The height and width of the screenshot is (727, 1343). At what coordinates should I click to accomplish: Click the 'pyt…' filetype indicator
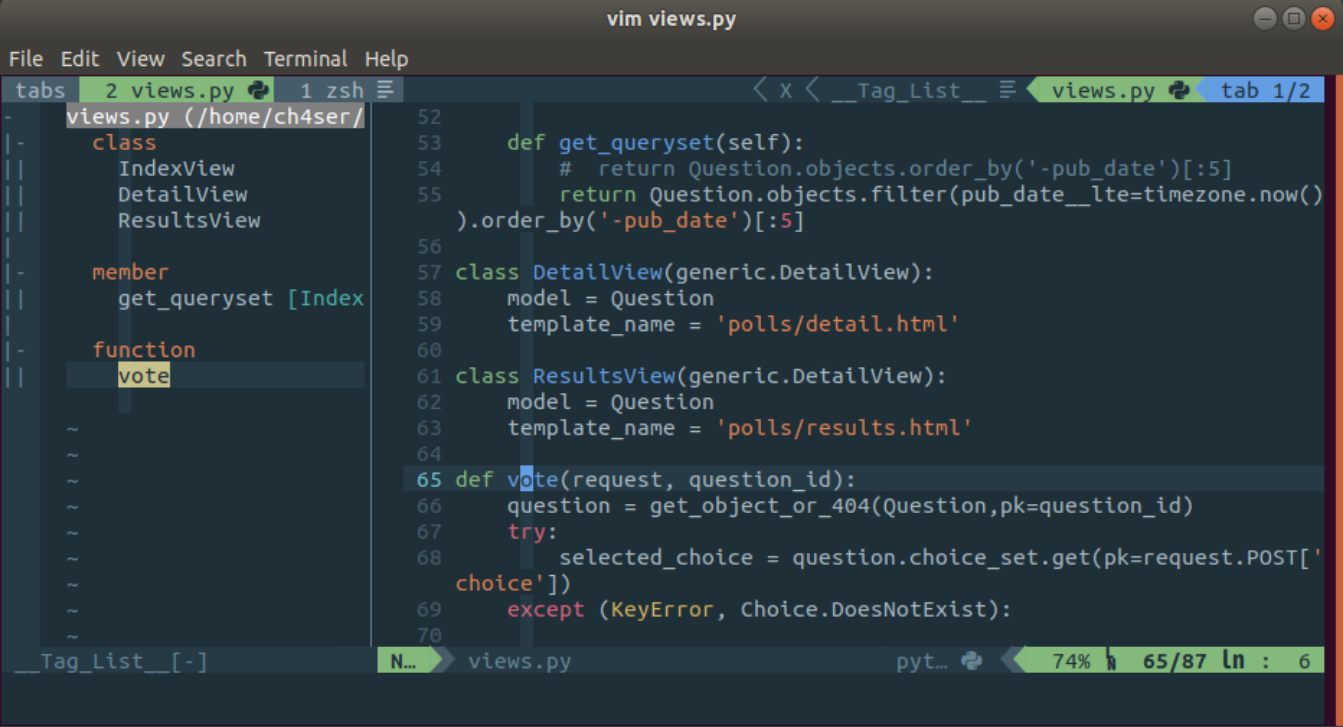click(x=921, y=661)
